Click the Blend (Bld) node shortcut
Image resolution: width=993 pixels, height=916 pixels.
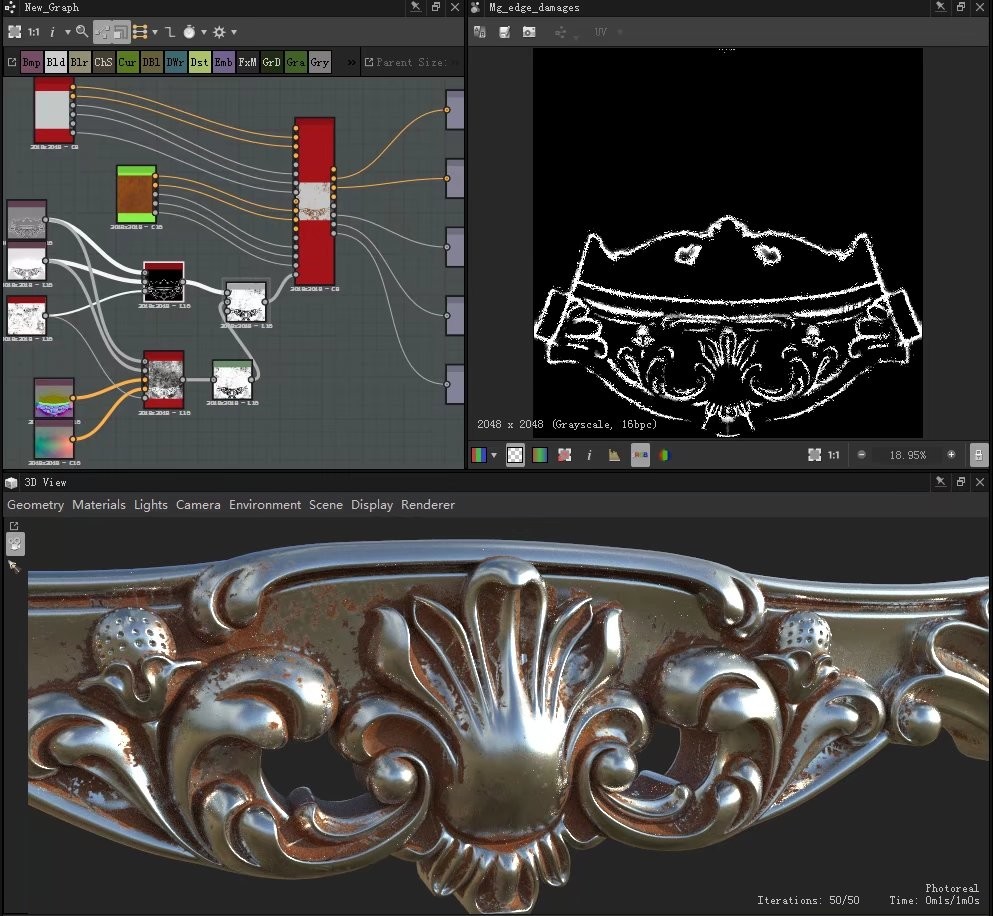pyautogui.click(x=56, y=62)
